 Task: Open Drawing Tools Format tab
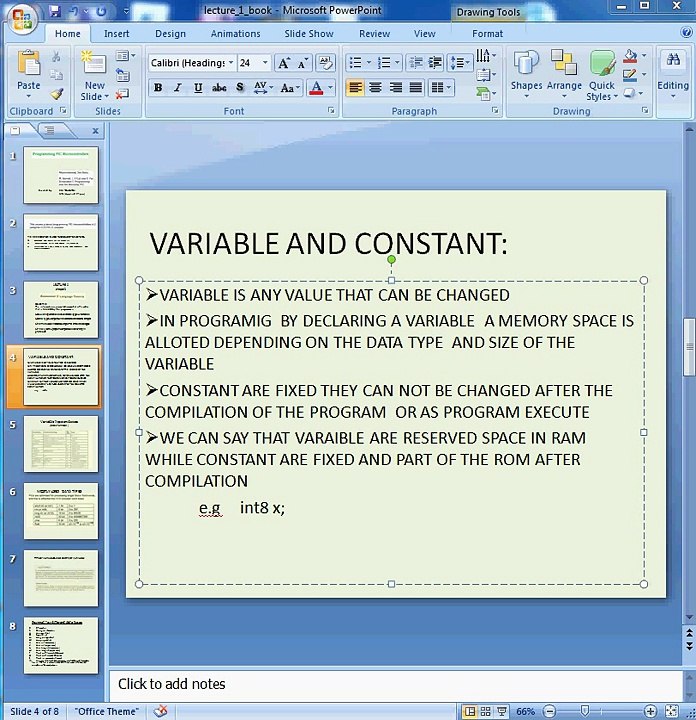(x=487, y=34)
